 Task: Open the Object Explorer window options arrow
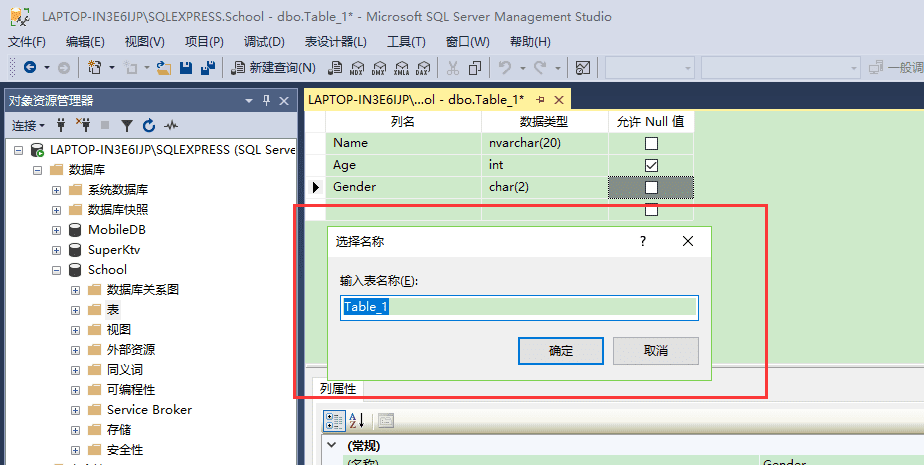[x=249, y=101]
